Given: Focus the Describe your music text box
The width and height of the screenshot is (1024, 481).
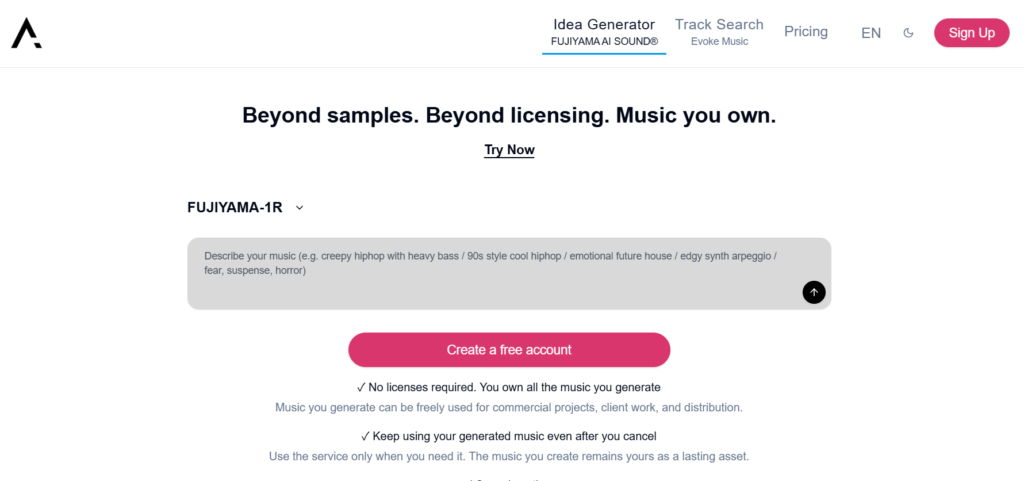Looking at the screenshot, I should coord(509,273).
